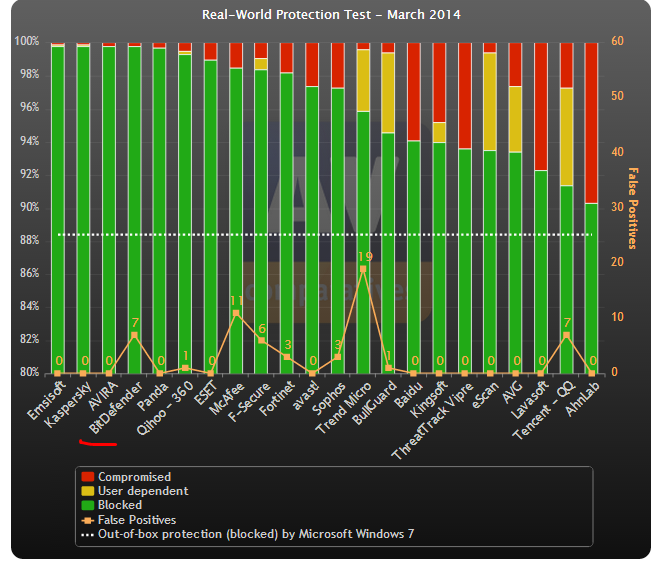Screen dimensions: 663x563
Task: Click the yellow segment of BullGuard bar
Action: coord(388,93)
